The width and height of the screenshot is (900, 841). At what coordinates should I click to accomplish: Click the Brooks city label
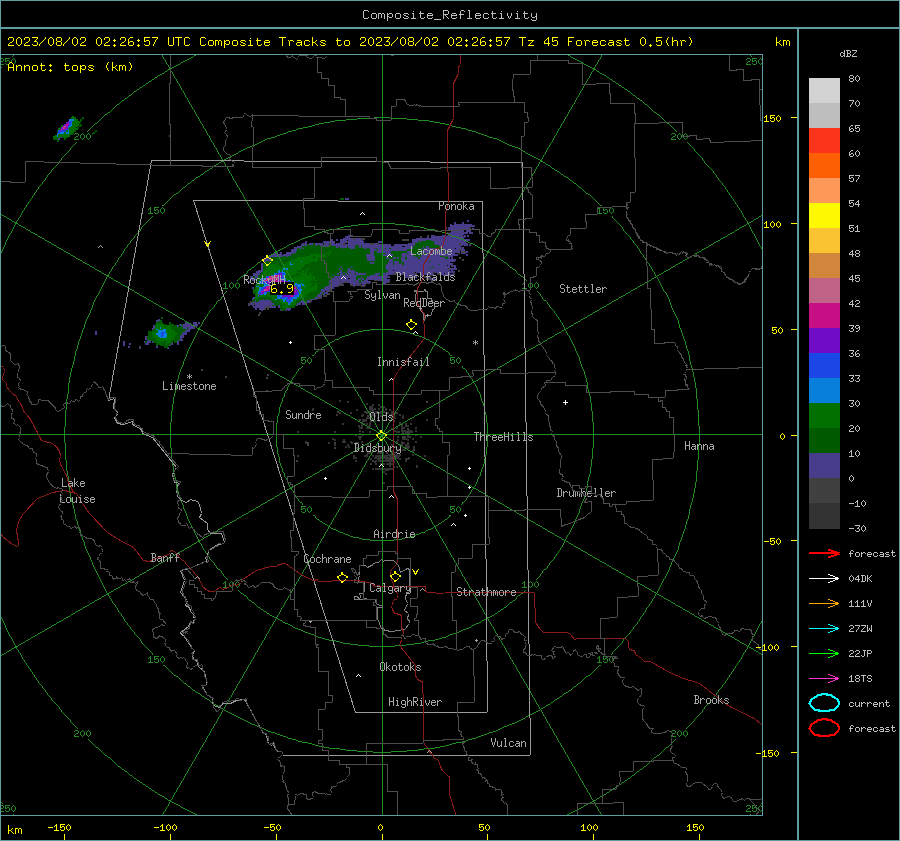coord(711,700)
